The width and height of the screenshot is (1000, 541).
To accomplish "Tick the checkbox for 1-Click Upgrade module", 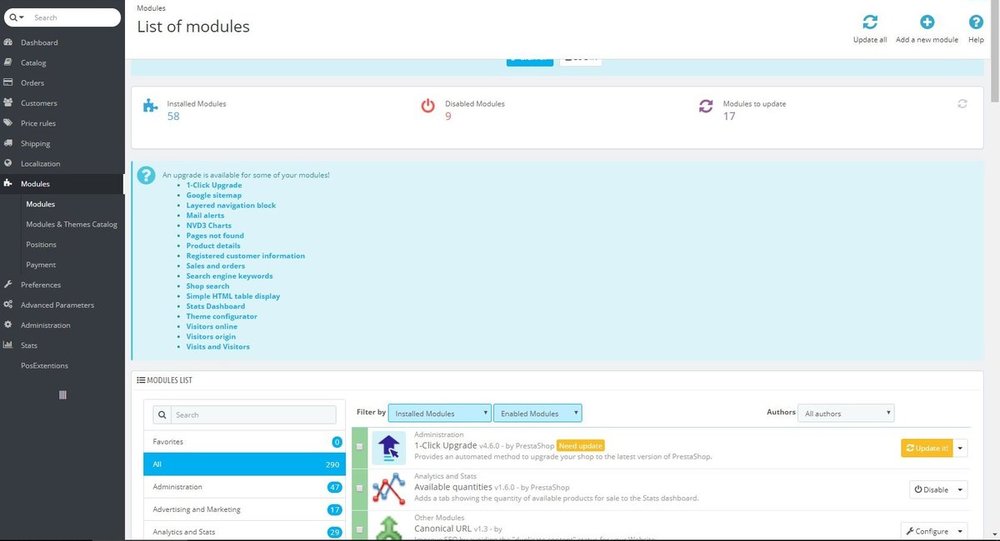I will coord(359,448).
